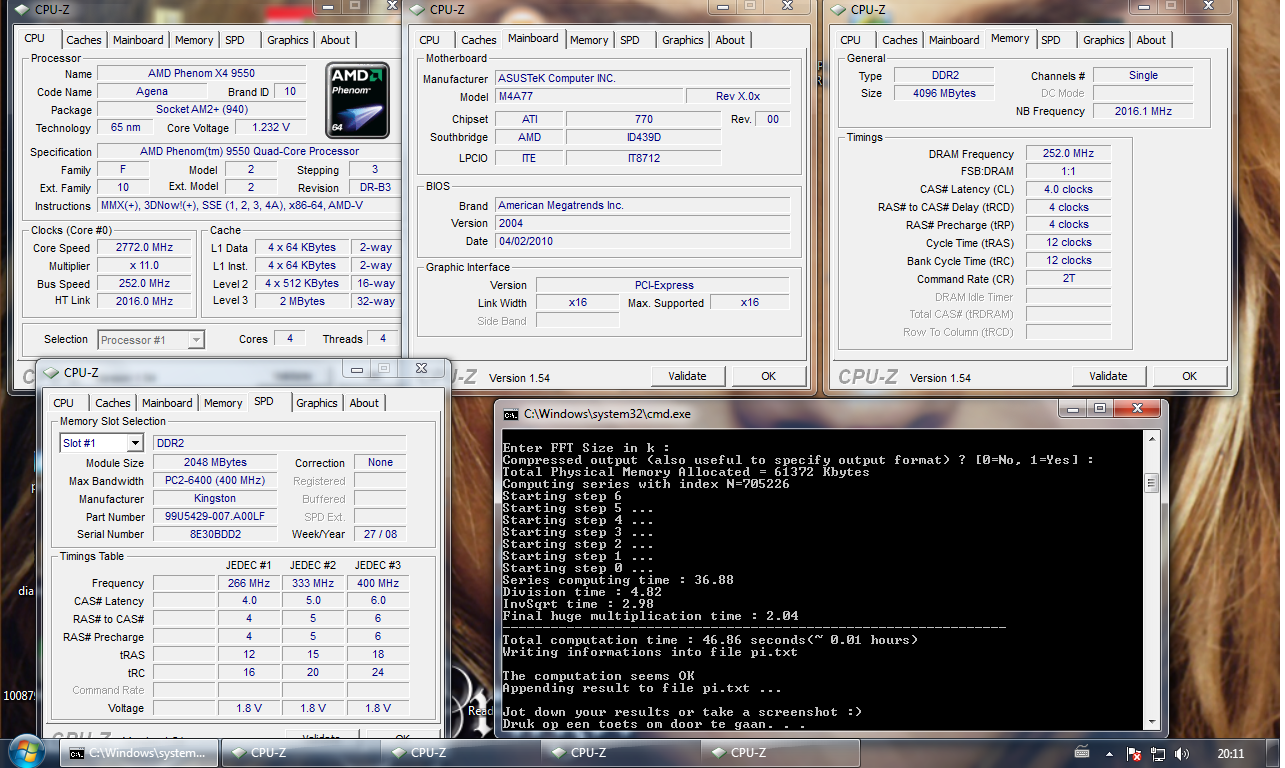Open the volume speaker tray icon
This screenshot has height=768, width=1285.
[x=1182, y=753]
